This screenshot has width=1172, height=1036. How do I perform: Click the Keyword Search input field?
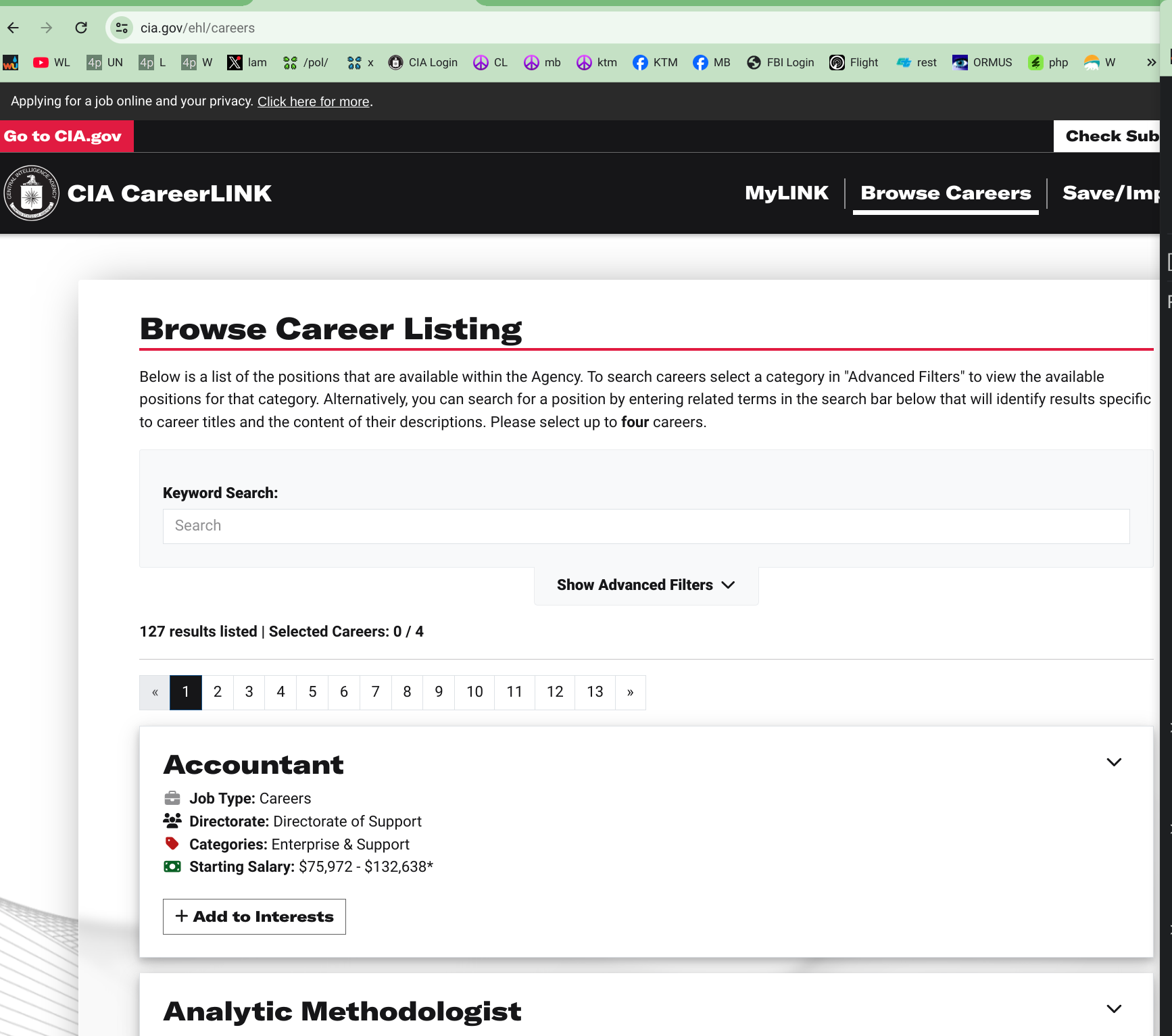[646, 526]
